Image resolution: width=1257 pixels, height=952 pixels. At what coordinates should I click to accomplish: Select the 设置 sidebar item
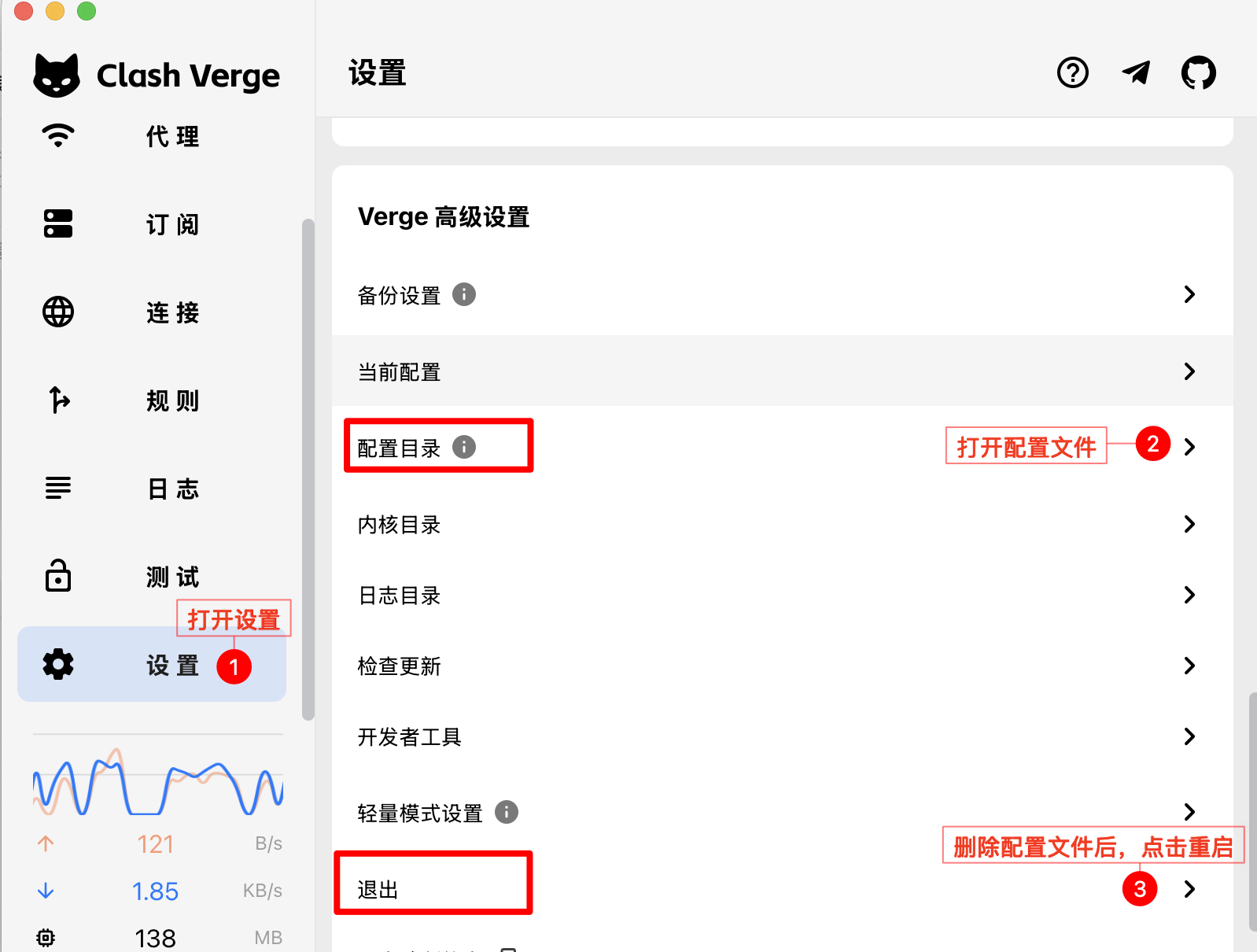click(152, 664)
